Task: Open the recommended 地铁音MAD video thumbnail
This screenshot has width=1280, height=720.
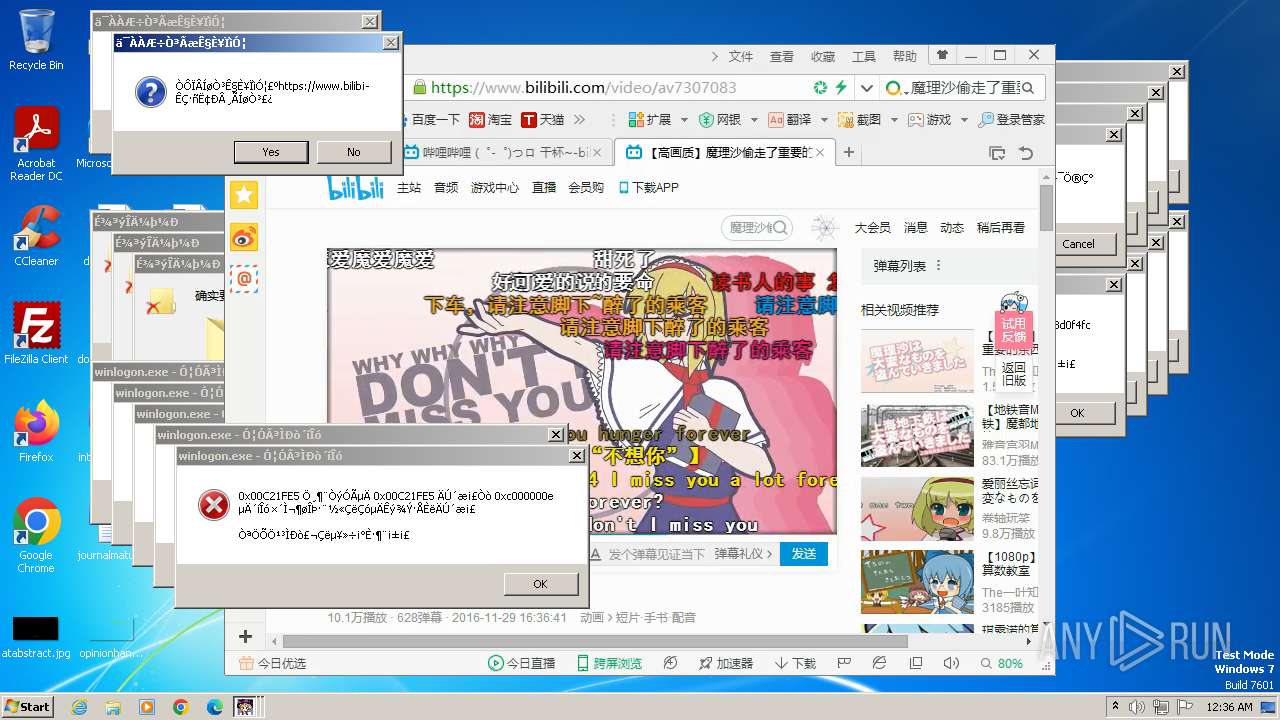Action: [x=917, y=436]
